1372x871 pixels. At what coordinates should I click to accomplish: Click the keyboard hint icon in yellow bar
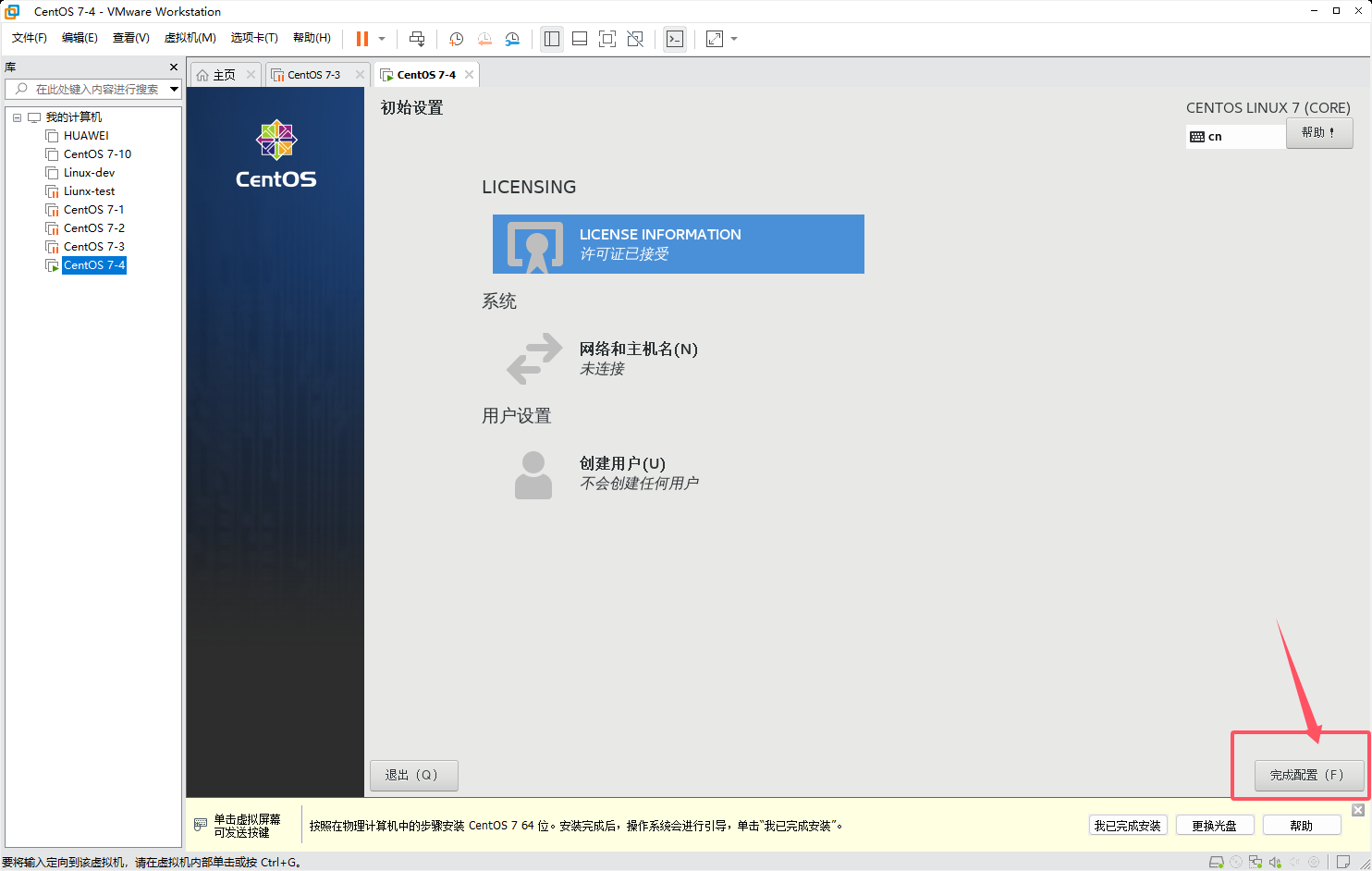click(201, 825)
